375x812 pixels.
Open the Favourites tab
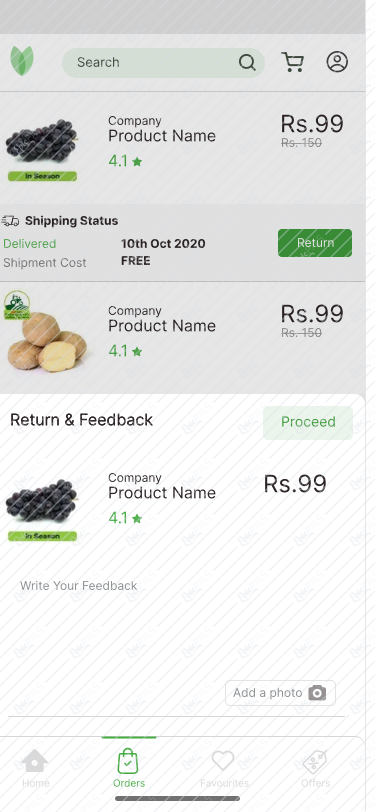pyautogui.click(x=224, y=768)
